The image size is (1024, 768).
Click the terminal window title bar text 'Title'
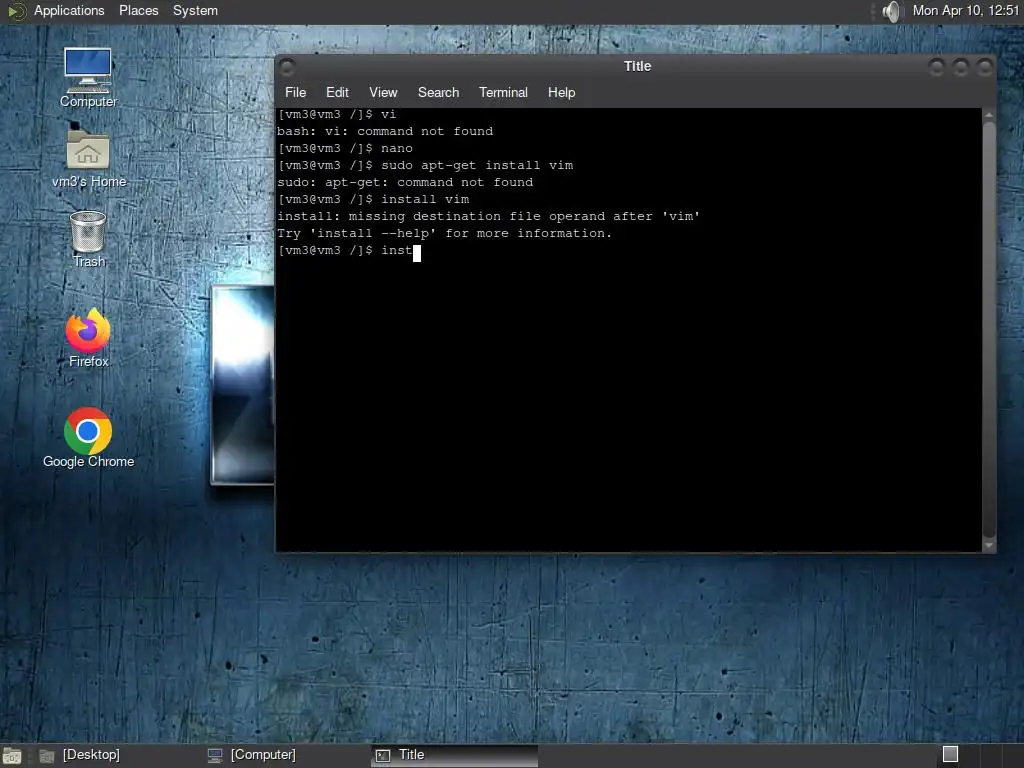coord(637,66)
